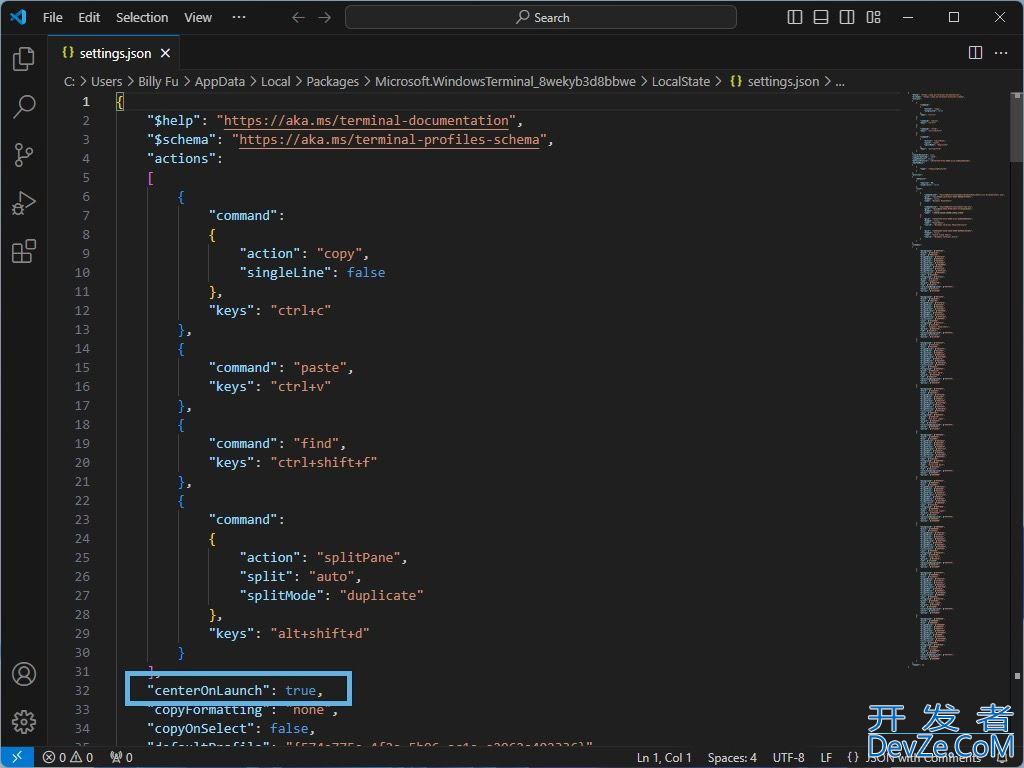Open errors and warnings status item

tap(68, 758)
